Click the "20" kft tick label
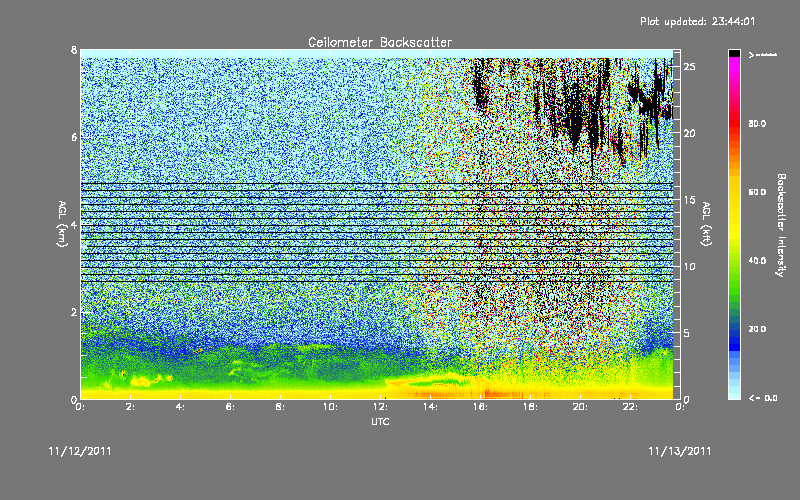 [x=690, y=133]
